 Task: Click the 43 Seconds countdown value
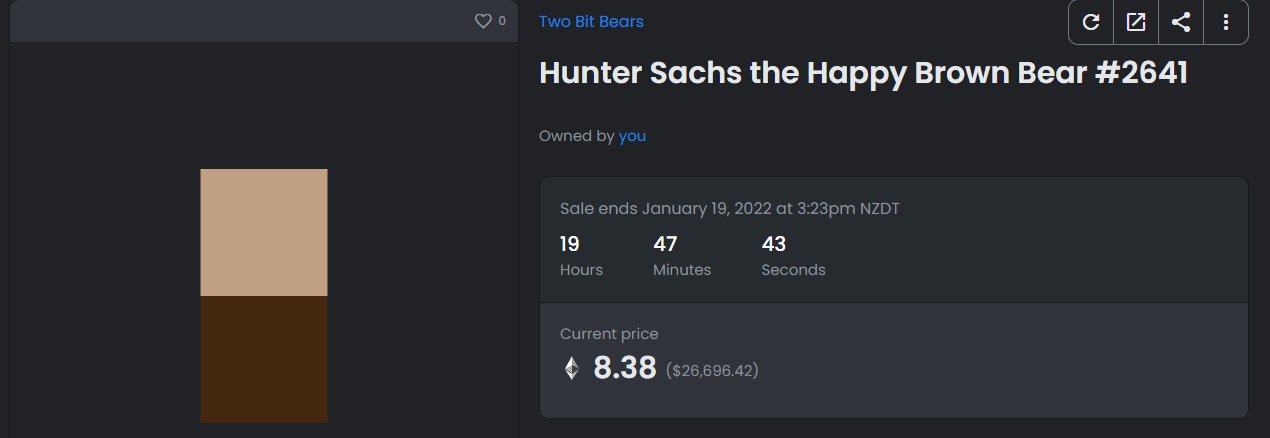coord(773,244)
